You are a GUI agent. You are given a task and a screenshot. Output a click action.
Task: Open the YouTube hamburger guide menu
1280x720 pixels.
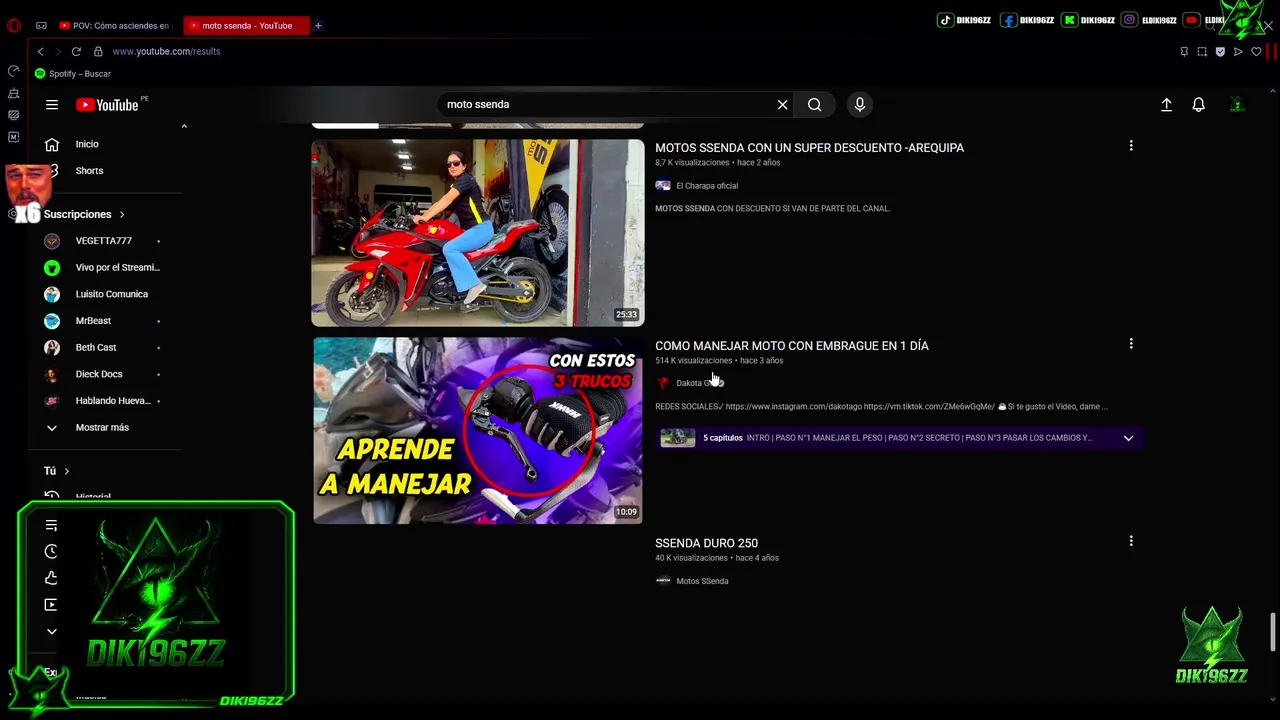[x=52, y=105]
